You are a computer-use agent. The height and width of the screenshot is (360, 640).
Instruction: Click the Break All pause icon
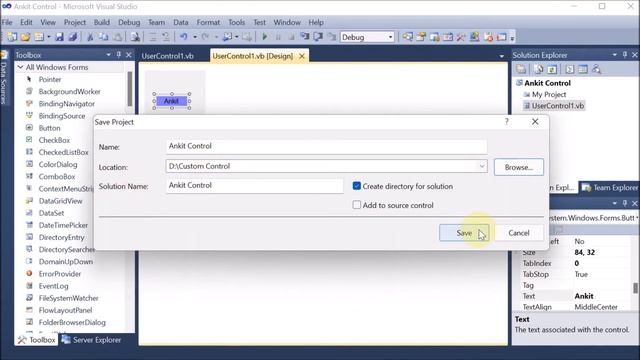[278, 37]
